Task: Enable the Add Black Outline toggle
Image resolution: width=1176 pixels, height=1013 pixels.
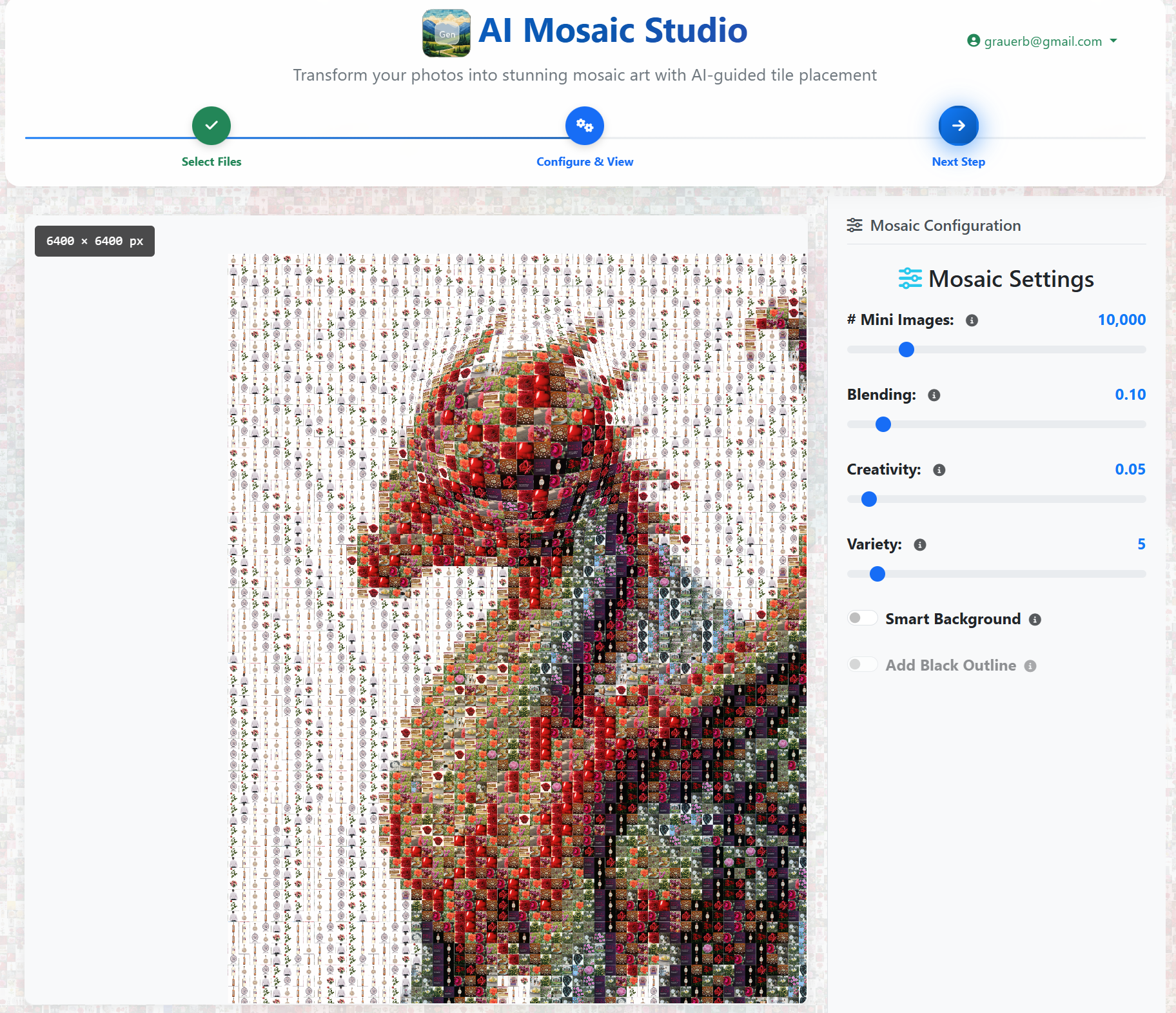Action: [x=863, y=664]
